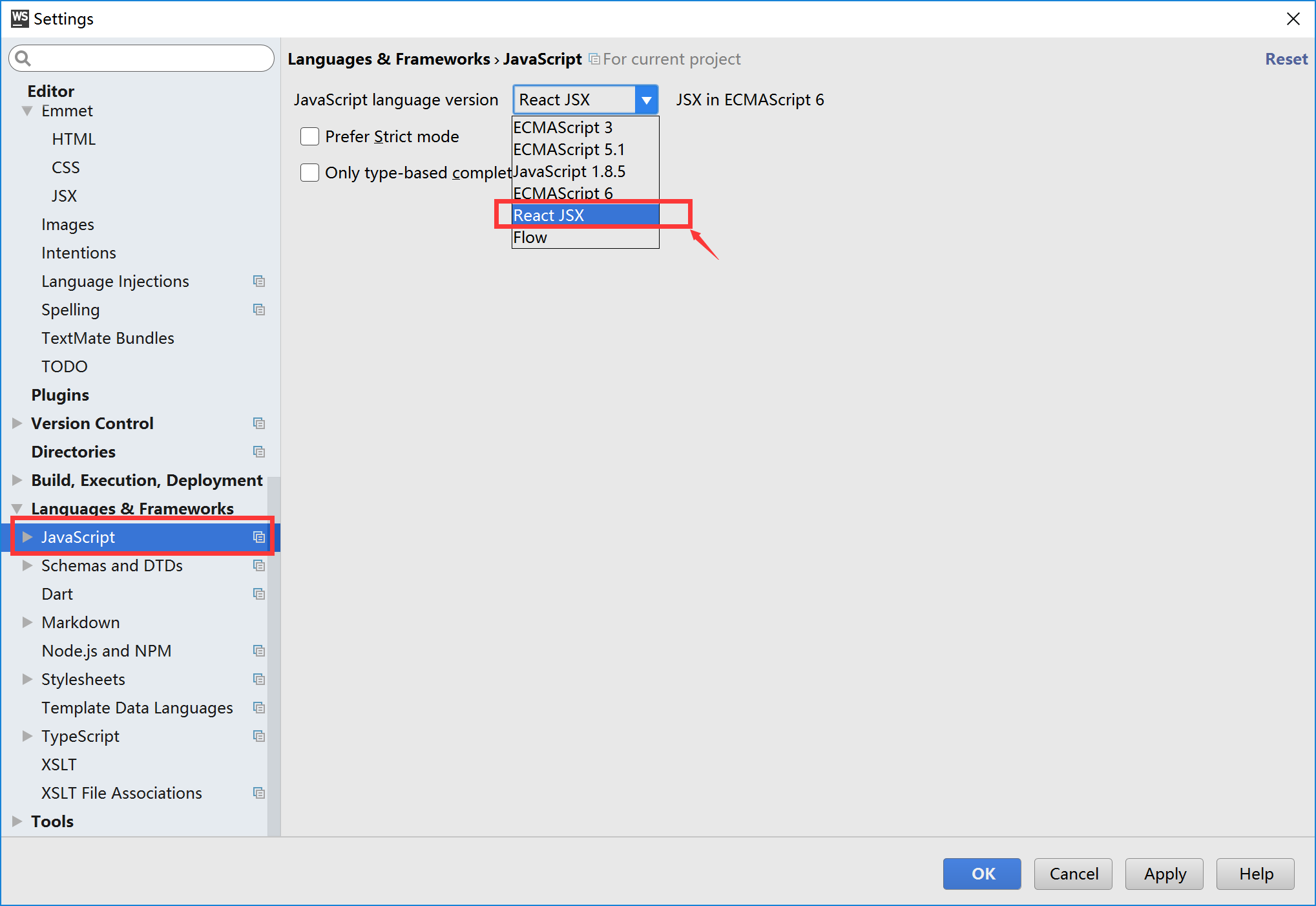The image size is (1316, 906).
Task: Choose ECMAScript 5.1 from the version list
Action: pos(585,150)
